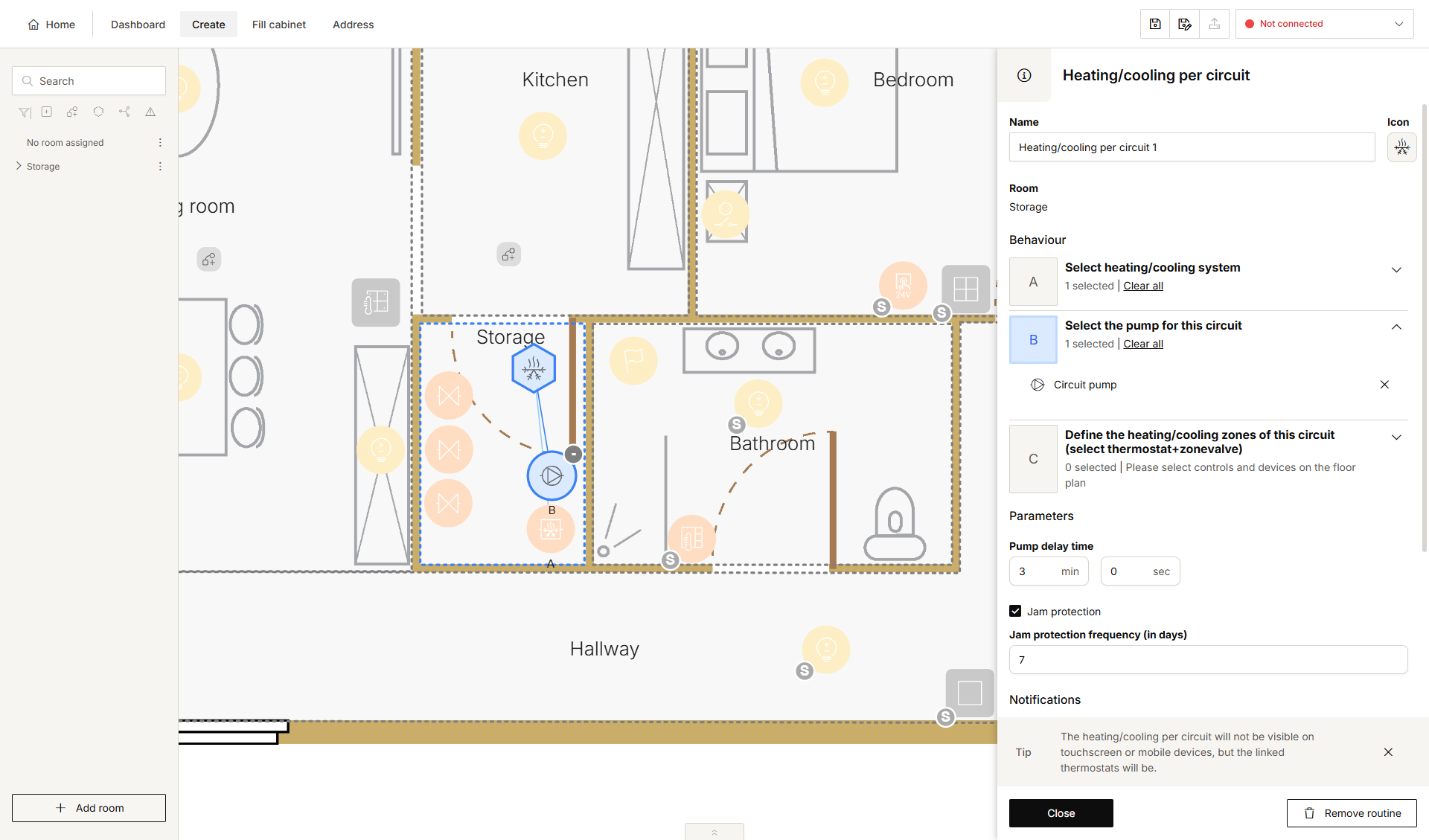Expand the heating/cooling zones section C

tap(1396, 437)
